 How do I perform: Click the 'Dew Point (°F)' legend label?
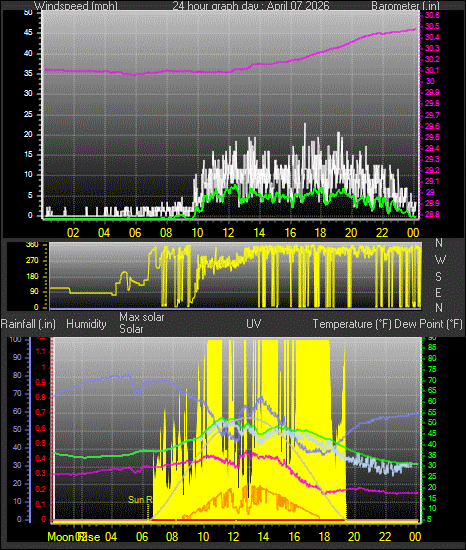point(428,324)
